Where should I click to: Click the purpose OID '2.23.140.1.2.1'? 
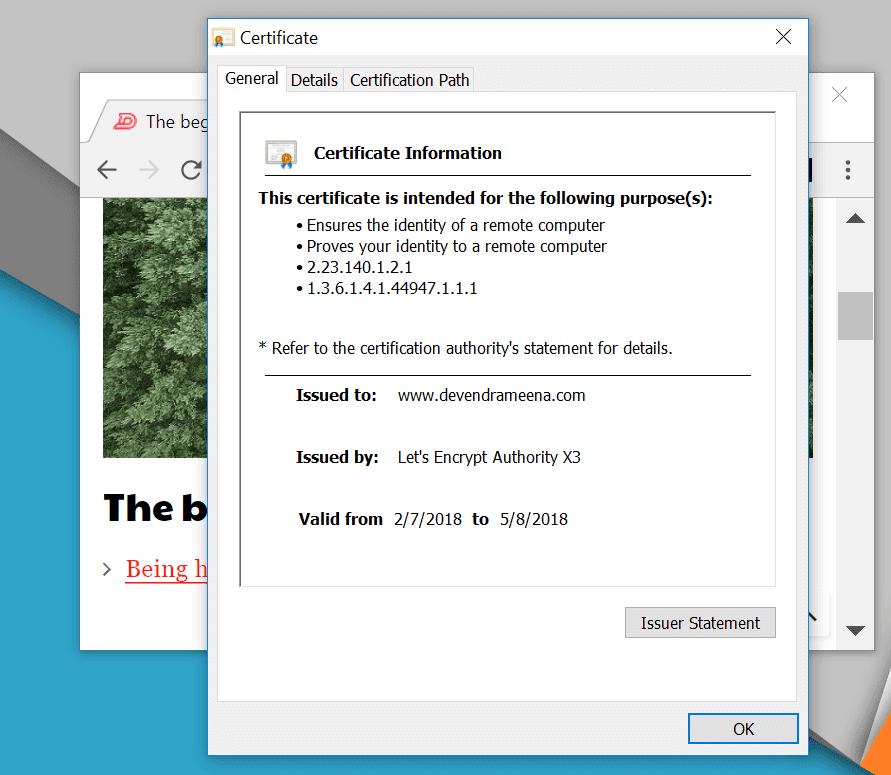click(359, 267)
